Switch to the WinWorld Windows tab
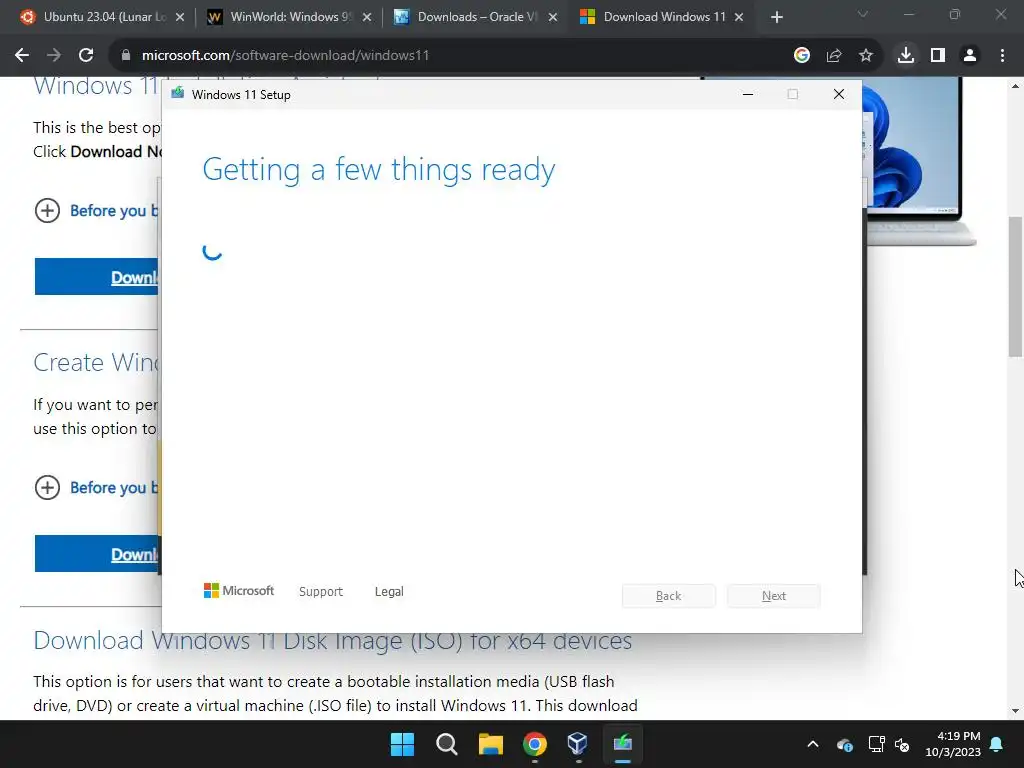 [x=289, y=17]
